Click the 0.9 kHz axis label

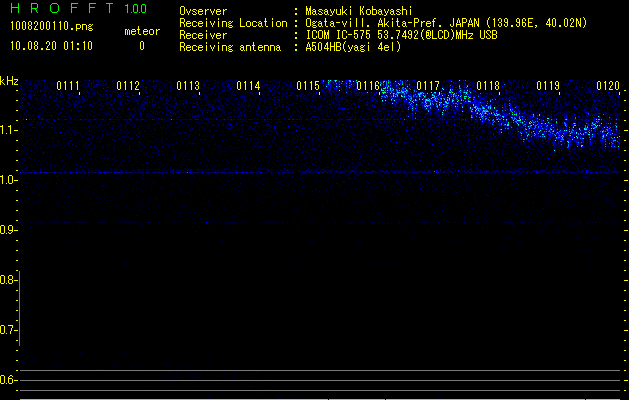click(x=7, y=230)
